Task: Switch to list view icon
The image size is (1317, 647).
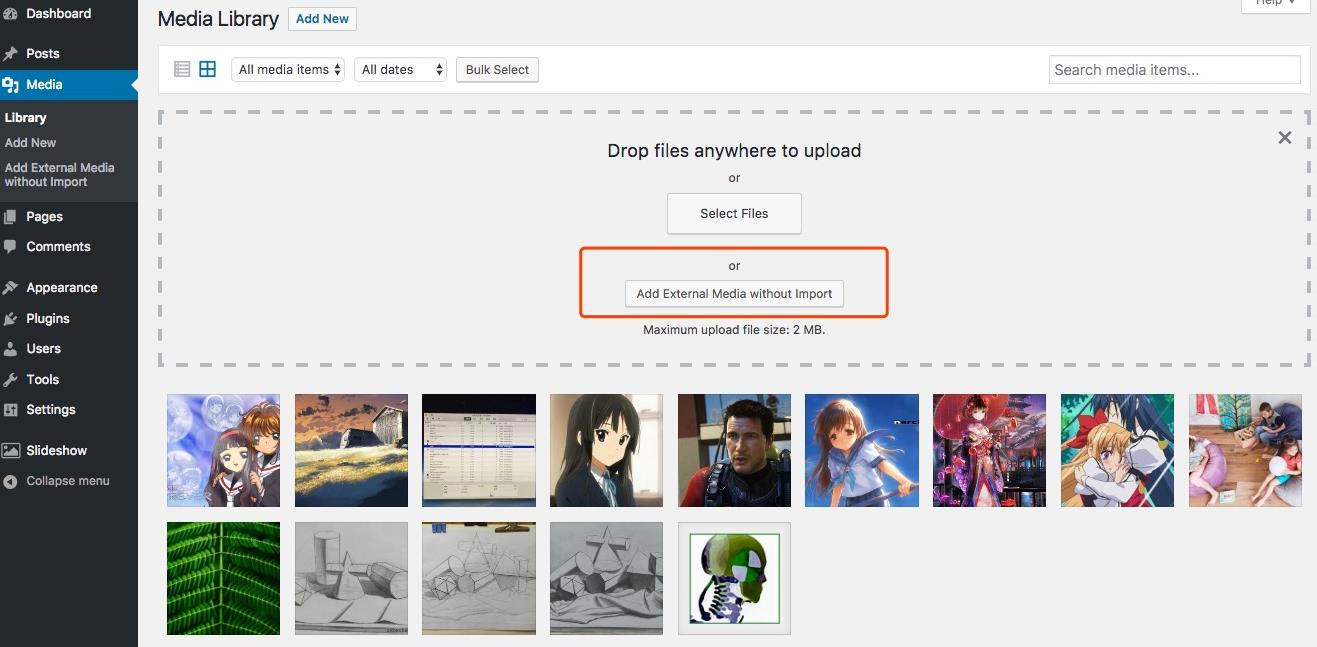Action: click(x=182, y=69)
